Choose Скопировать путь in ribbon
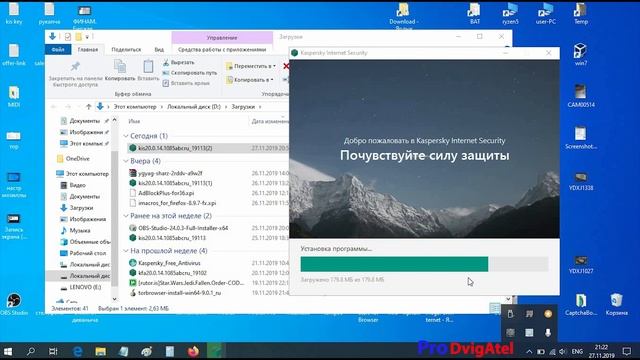The width and height of the screenshot is (640, 360). click(x=190, y=73)
